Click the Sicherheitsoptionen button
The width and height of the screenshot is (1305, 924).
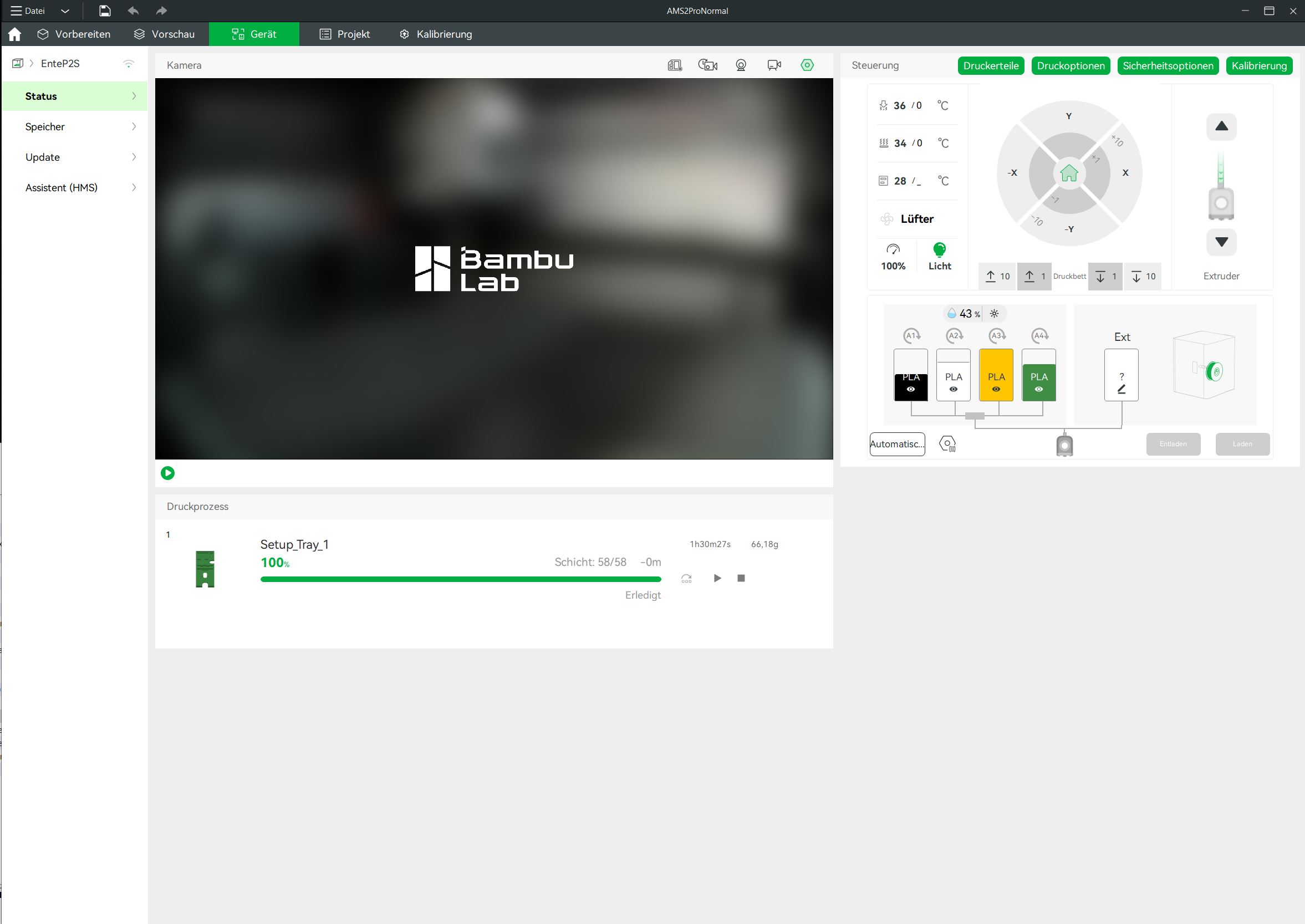pyautogui.click(x=1168, y=65)
